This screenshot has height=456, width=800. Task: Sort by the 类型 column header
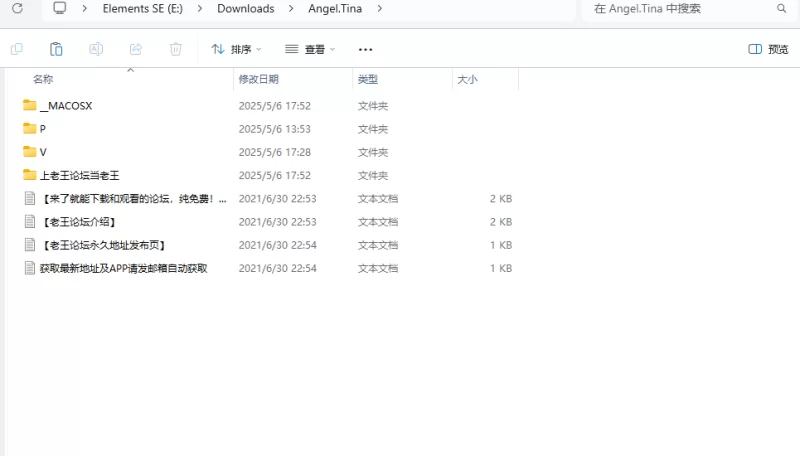[367, 79]
